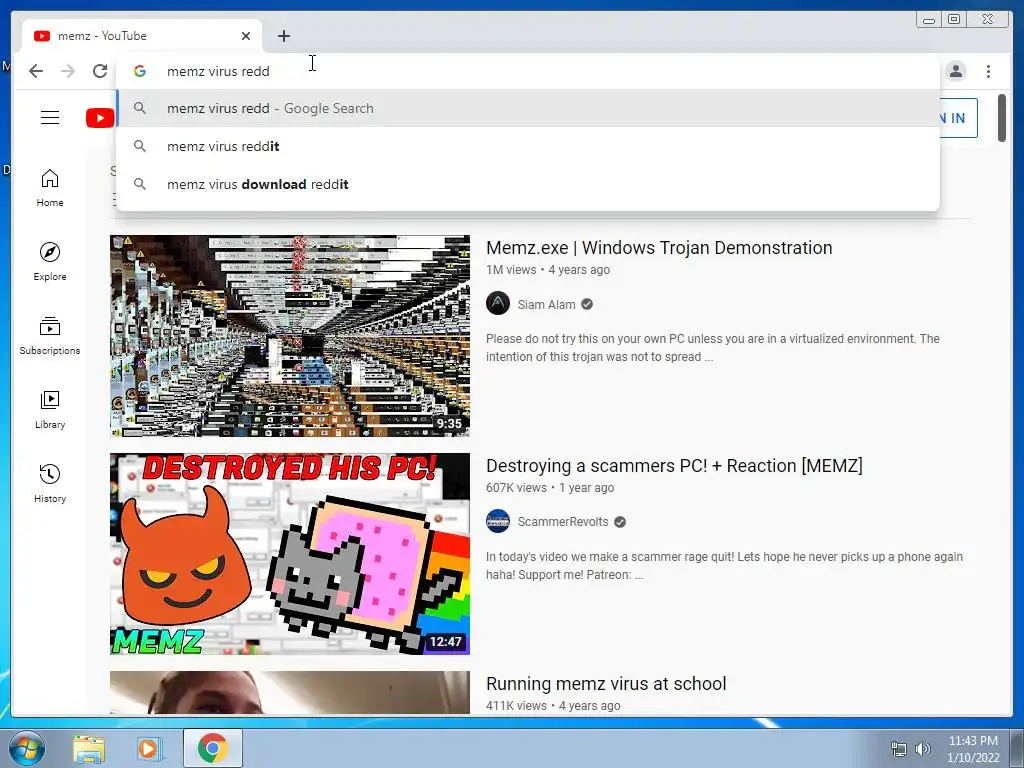Viewport: 1024px width, 768px height.
Task: Click the Siam Alam video description text
Action: 712,348
